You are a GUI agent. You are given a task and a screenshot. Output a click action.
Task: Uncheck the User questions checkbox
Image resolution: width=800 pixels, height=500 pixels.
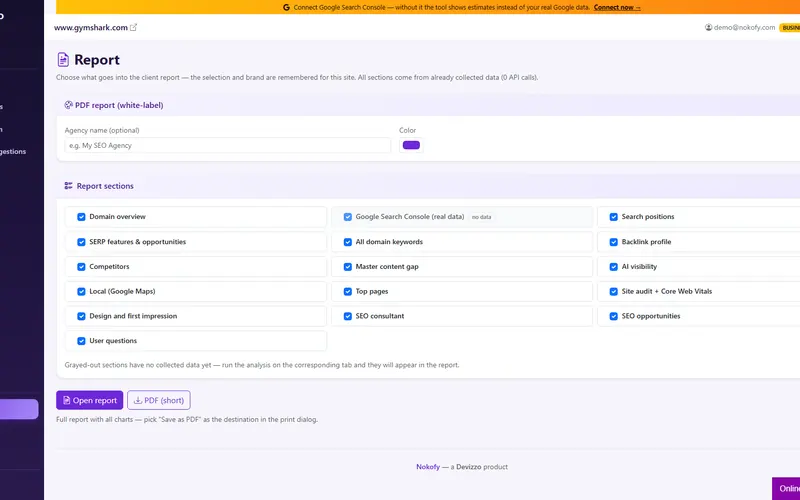pyautogui.click(x=81, y=341)
